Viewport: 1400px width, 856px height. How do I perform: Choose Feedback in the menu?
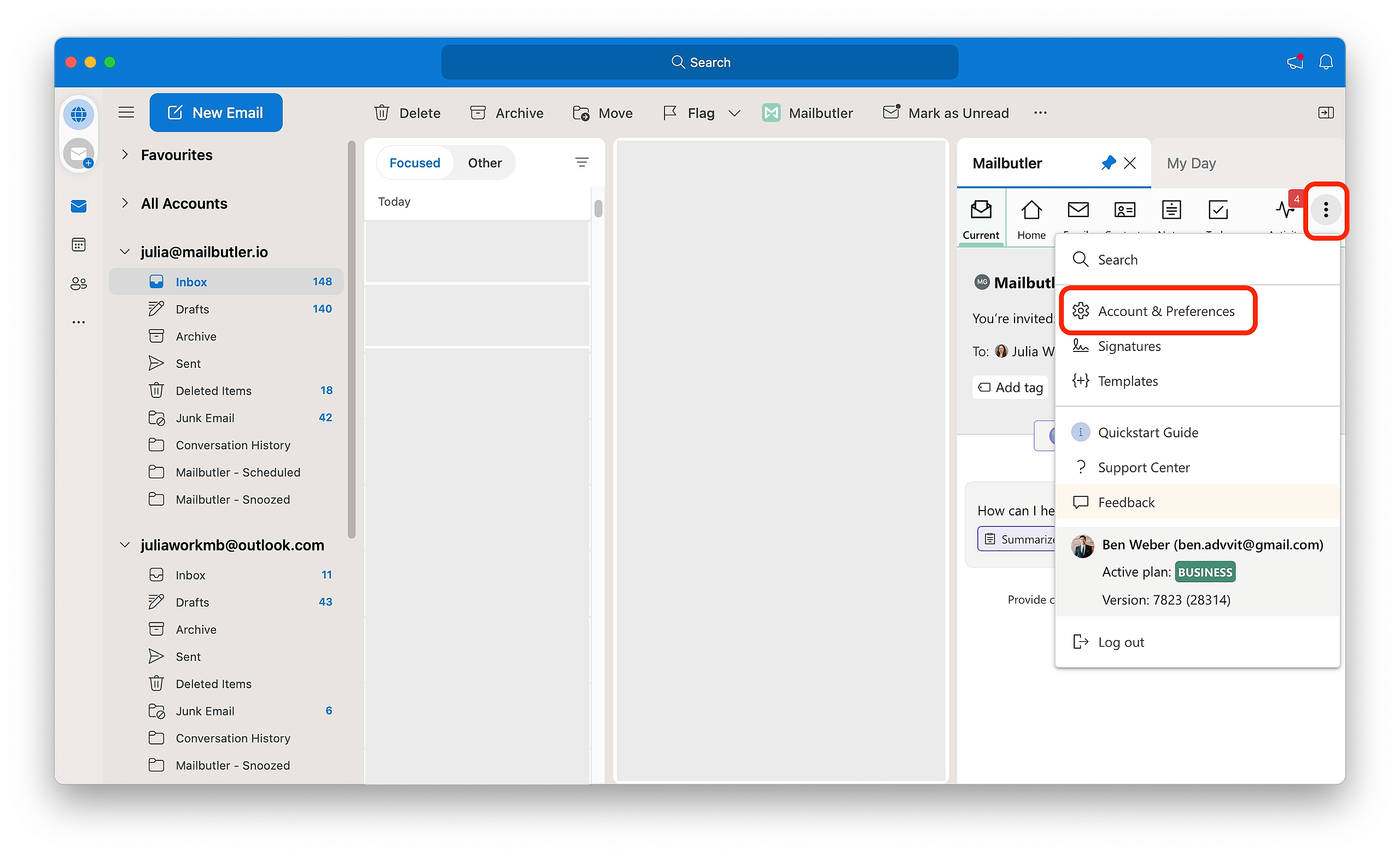pyautogui.click(x=1197, y=502)
